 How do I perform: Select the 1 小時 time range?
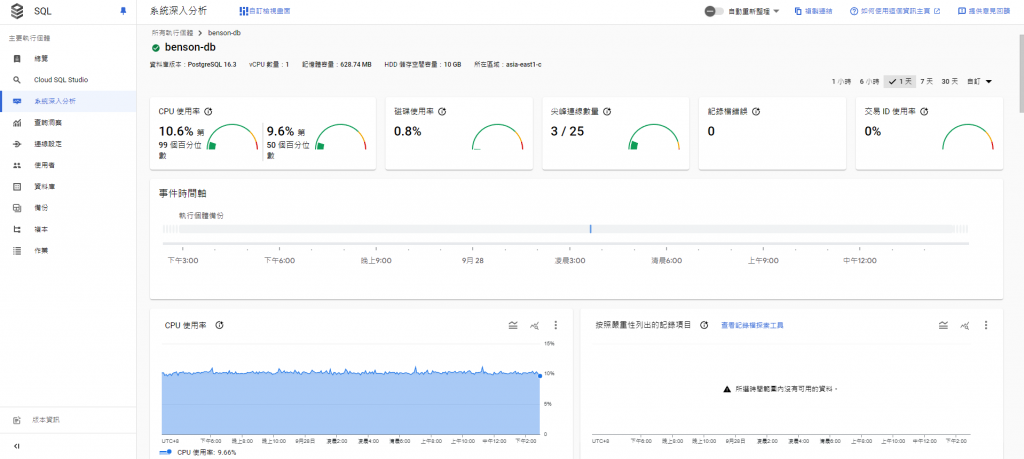(x=841, y=82)
